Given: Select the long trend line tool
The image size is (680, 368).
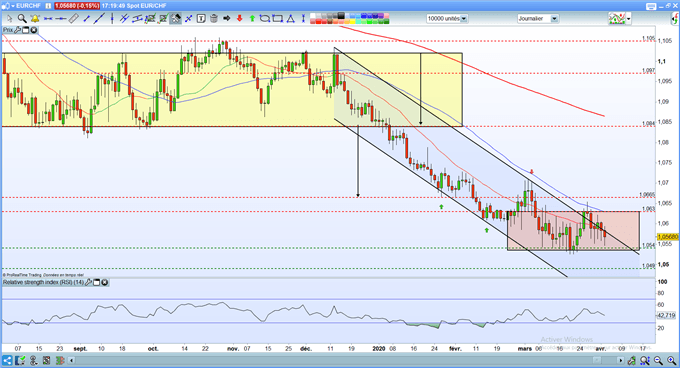Looking at the screenshot, I should [x=100, y=18].
